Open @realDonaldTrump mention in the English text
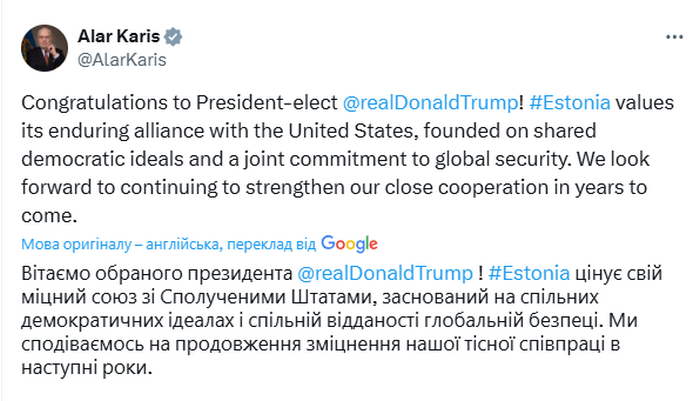This screenshot has height=401, width=700. tap(428, 101)
